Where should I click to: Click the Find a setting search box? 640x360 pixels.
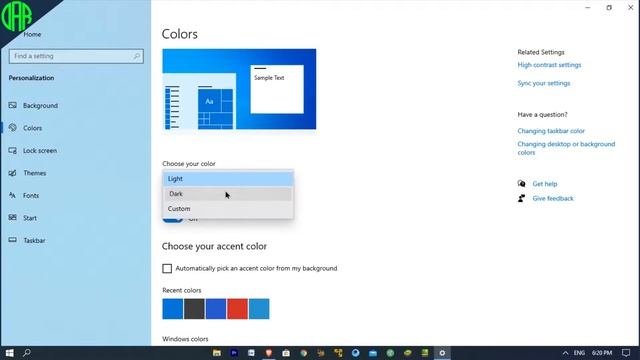(x=76, y=56)
